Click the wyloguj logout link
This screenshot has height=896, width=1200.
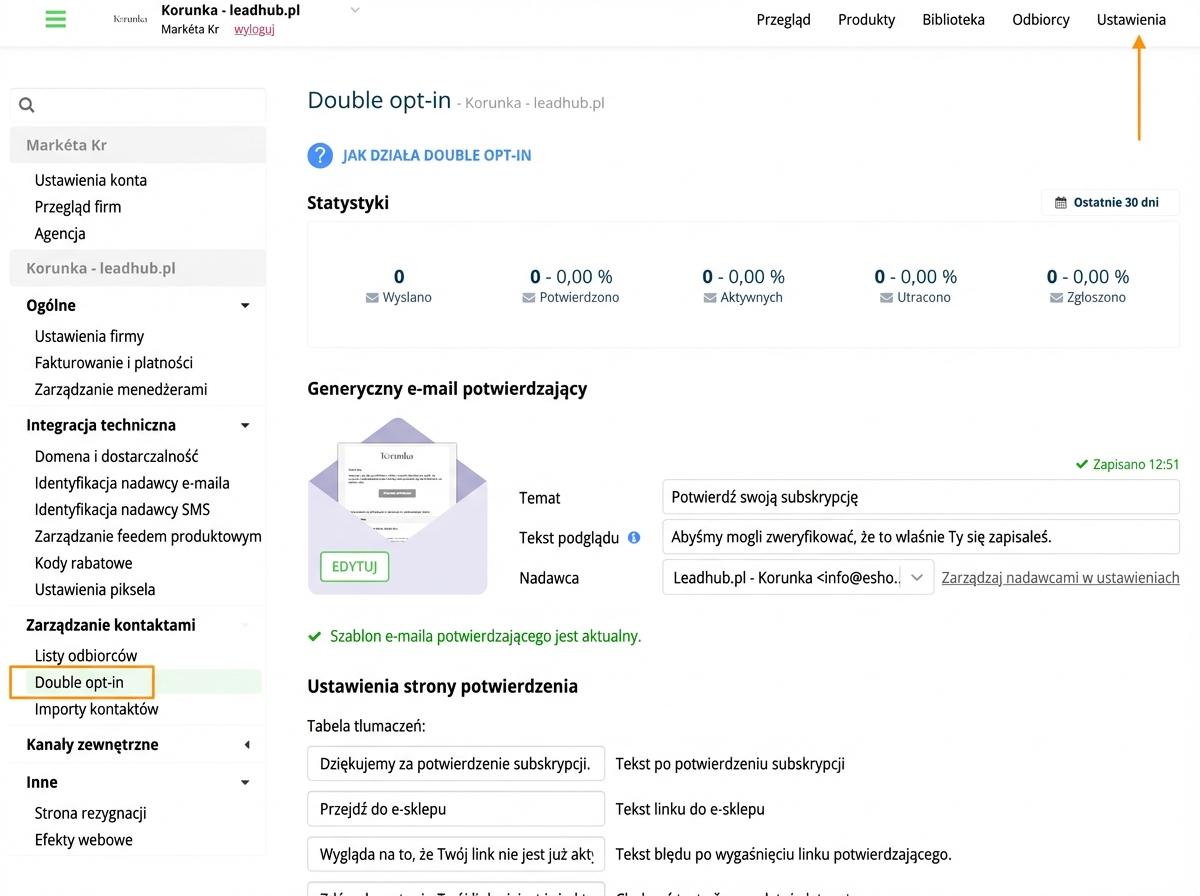point(254,29)
